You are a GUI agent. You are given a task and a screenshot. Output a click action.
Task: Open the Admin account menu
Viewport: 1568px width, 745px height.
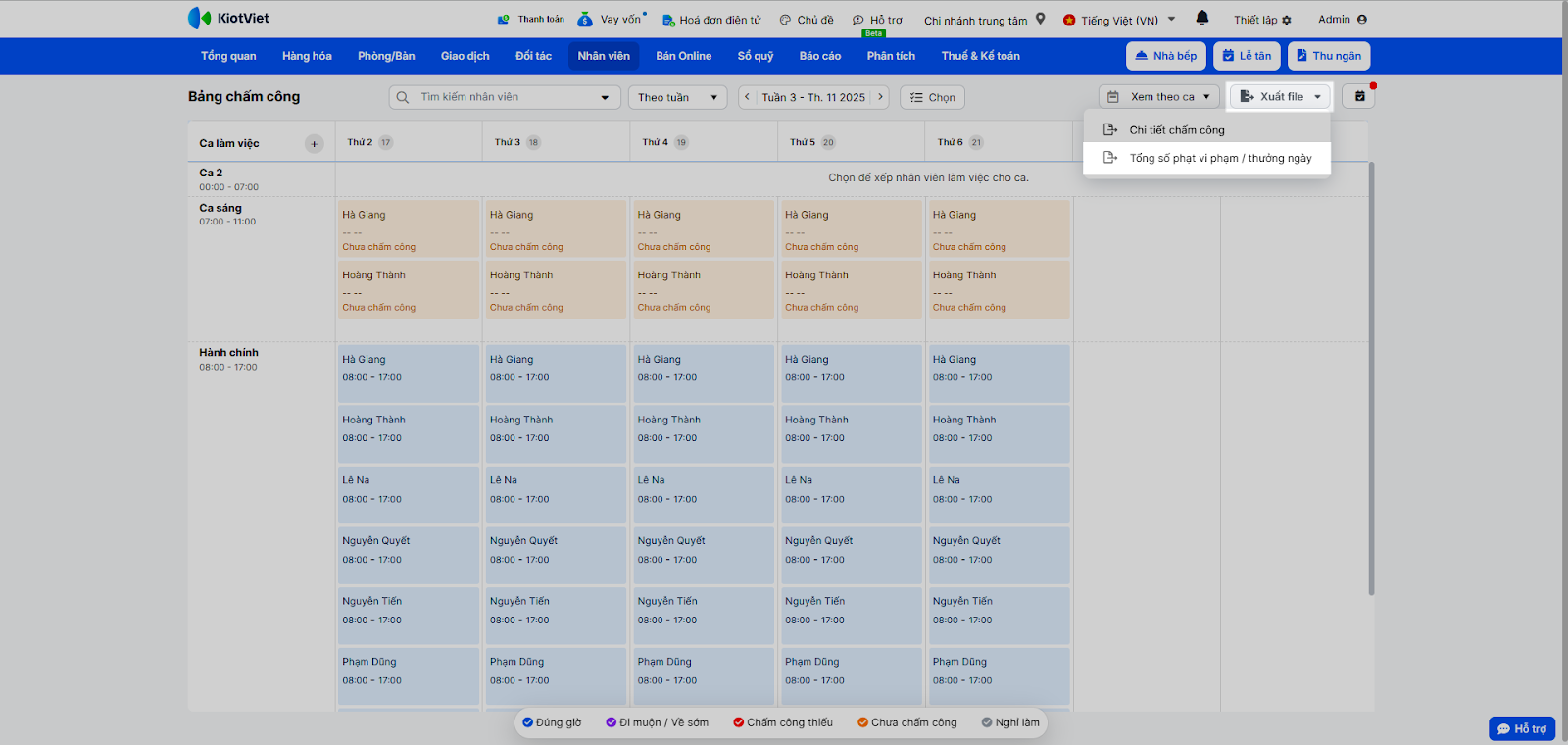click(x=1343, y=20)
